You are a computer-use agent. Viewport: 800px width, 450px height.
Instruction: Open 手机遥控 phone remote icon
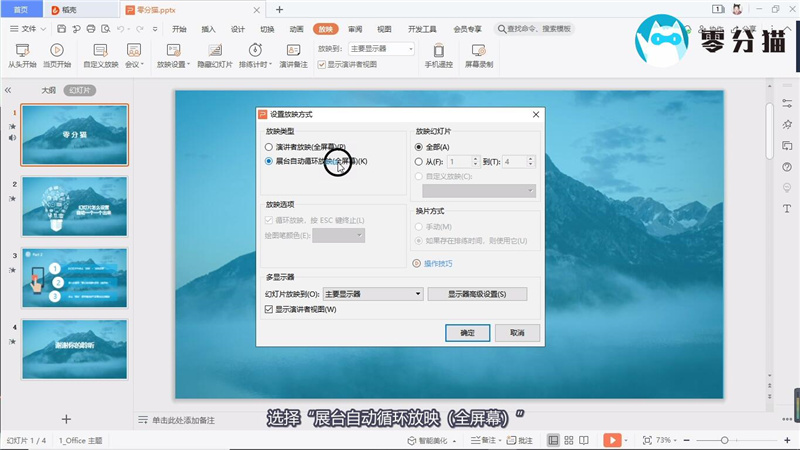(x=438, y=49)
